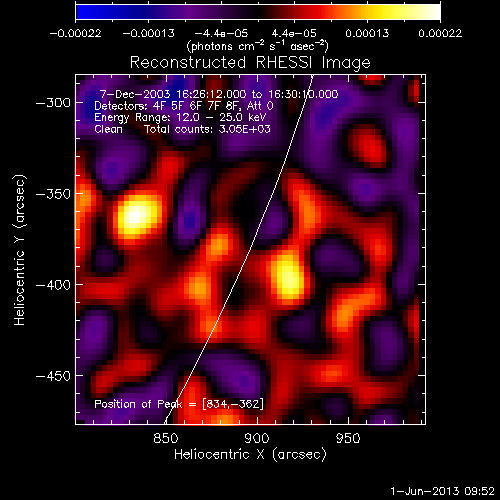500x500 pixels.
Task: Click the 'Reconstructed RHESSI Image' title
Action: [x=250, y=63]
